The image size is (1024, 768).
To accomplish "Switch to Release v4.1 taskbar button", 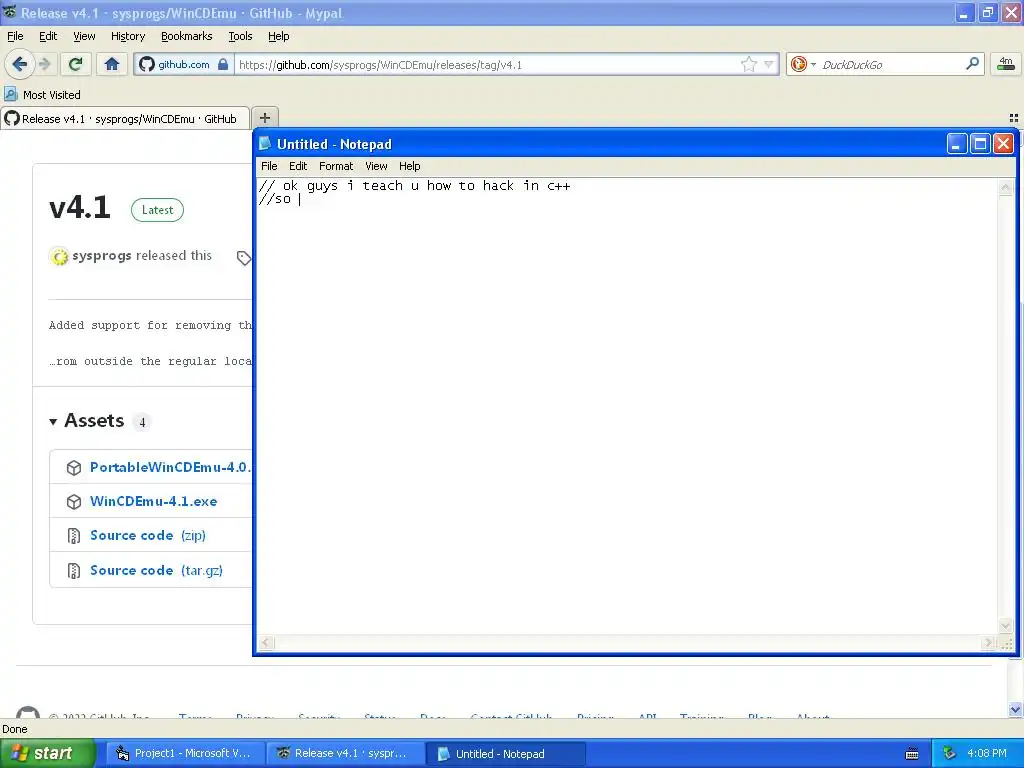I will [345, 753].
